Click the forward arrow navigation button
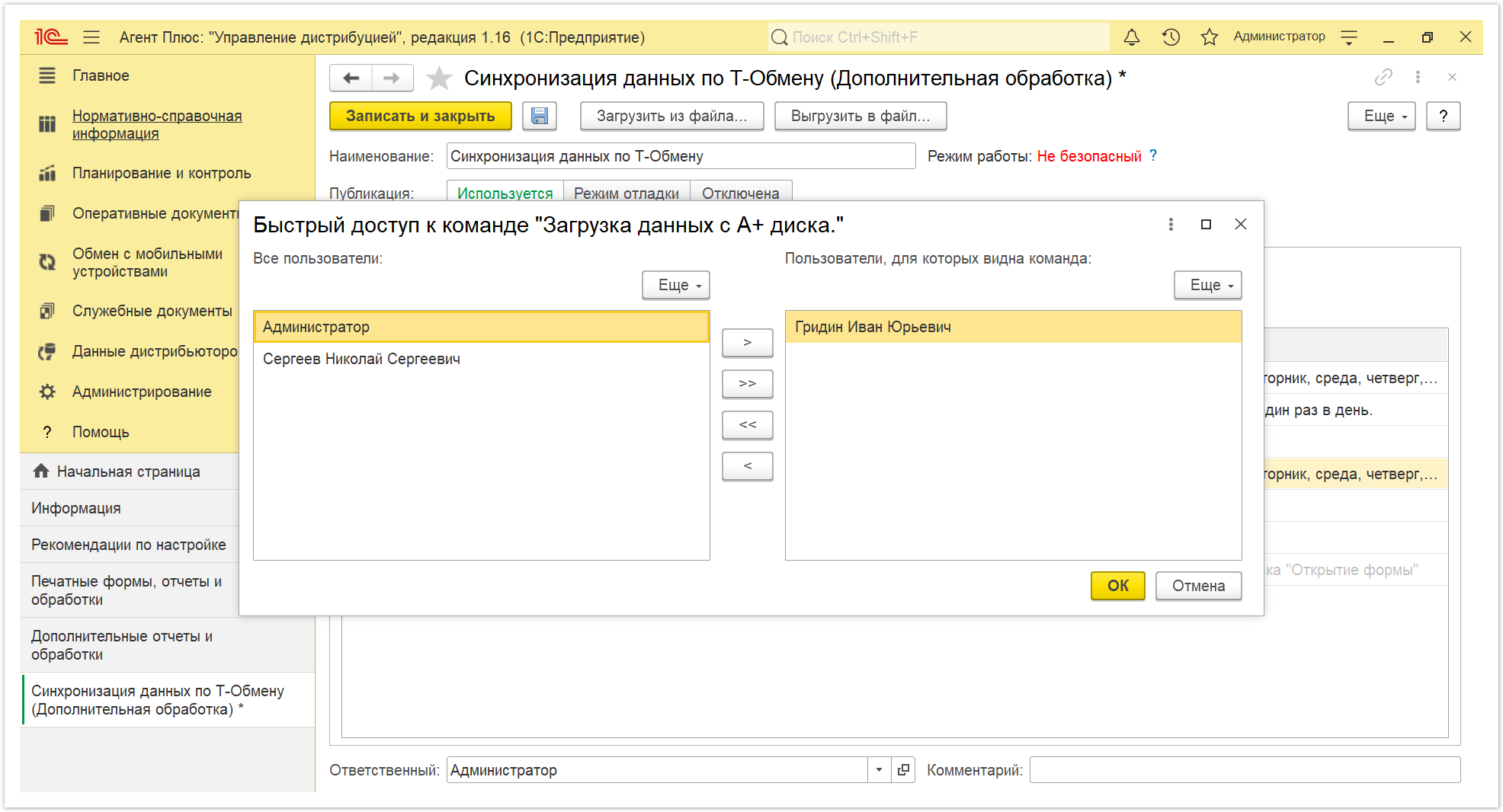 click(392, 78)
